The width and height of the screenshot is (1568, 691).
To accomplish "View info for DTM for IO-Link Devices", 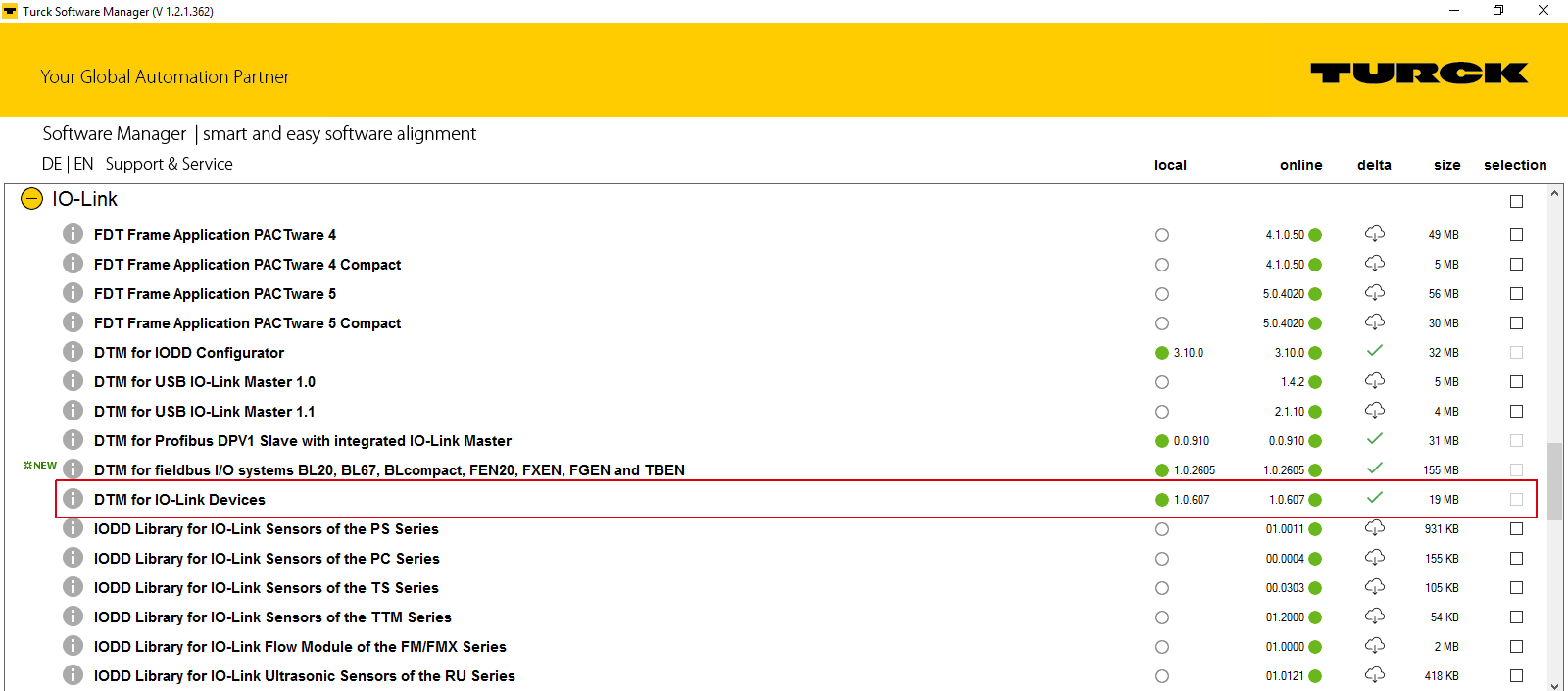I will pos(73,499).
